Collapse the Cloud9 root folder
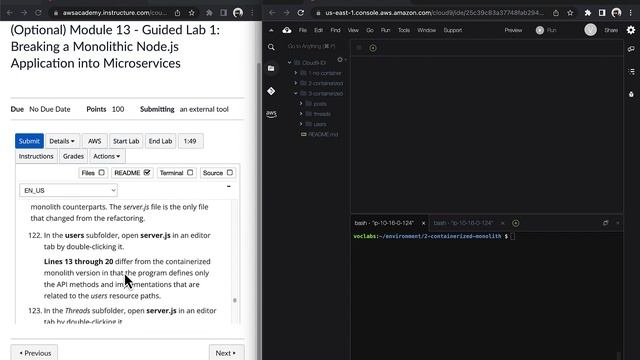The height and width of the screenshot is (360, 640). [x=289, y=63]
